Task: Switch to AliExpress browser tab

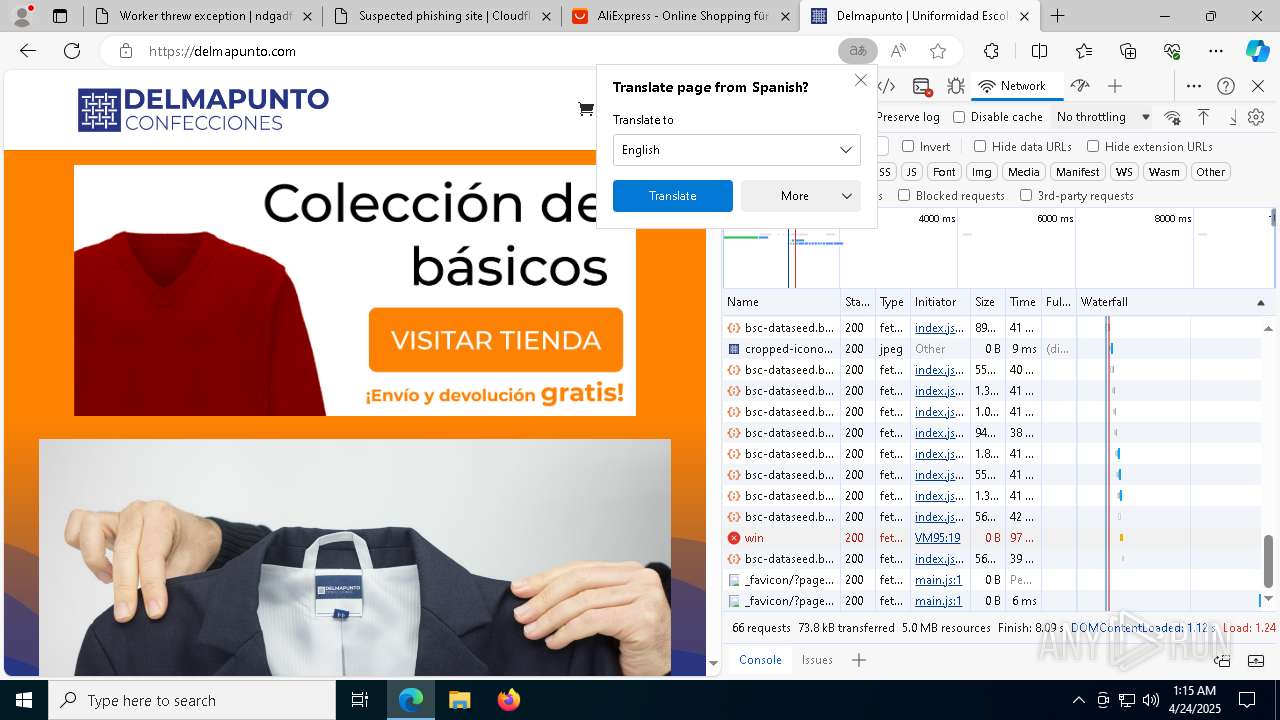Action: [680, 16]
